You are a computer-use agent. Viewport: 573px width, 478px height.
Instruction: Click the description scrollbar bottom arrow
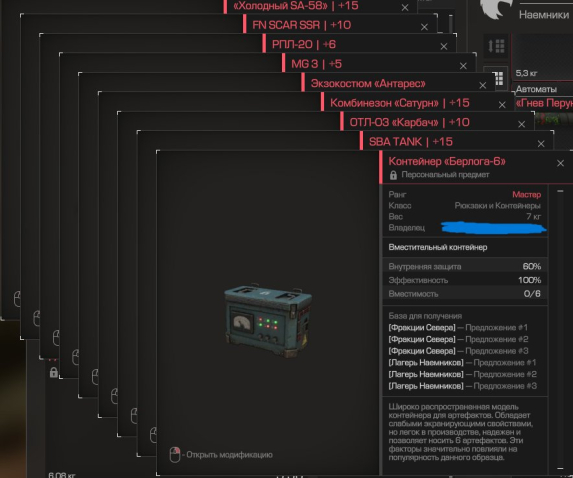point(560,468)
